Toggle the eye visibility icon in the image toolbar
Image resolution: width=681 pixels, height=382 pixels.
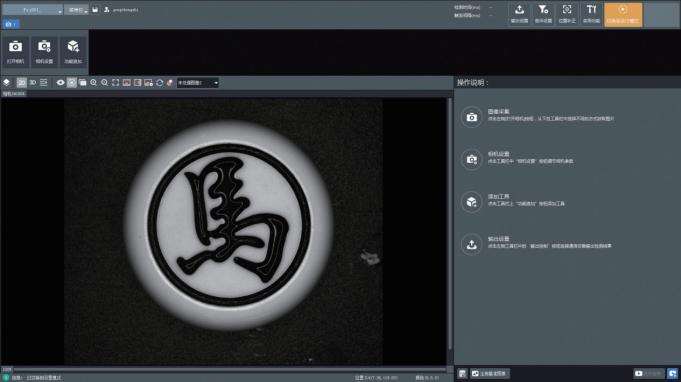[60, 82]
